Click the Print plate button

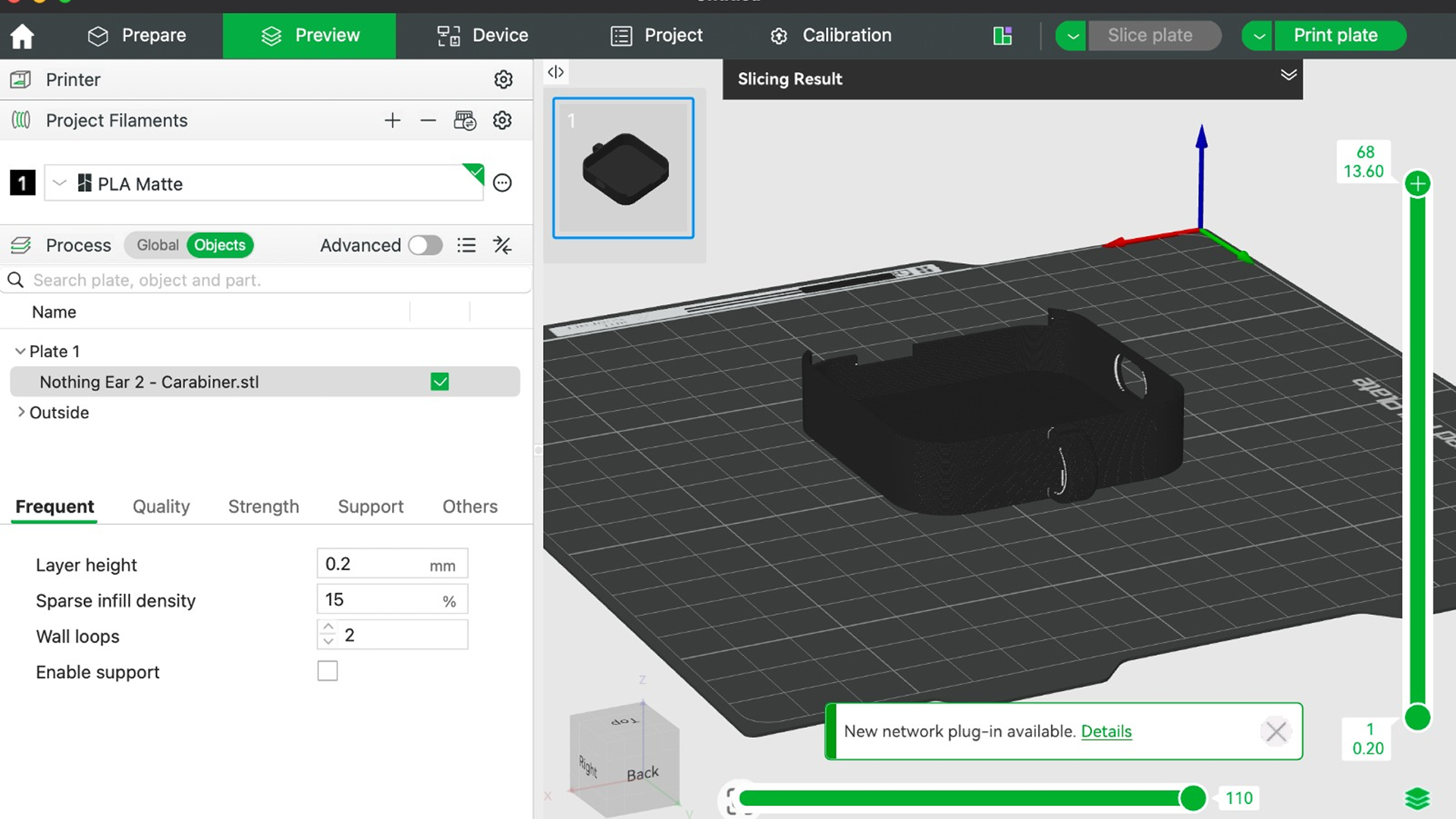click(x=1335, y=36)
